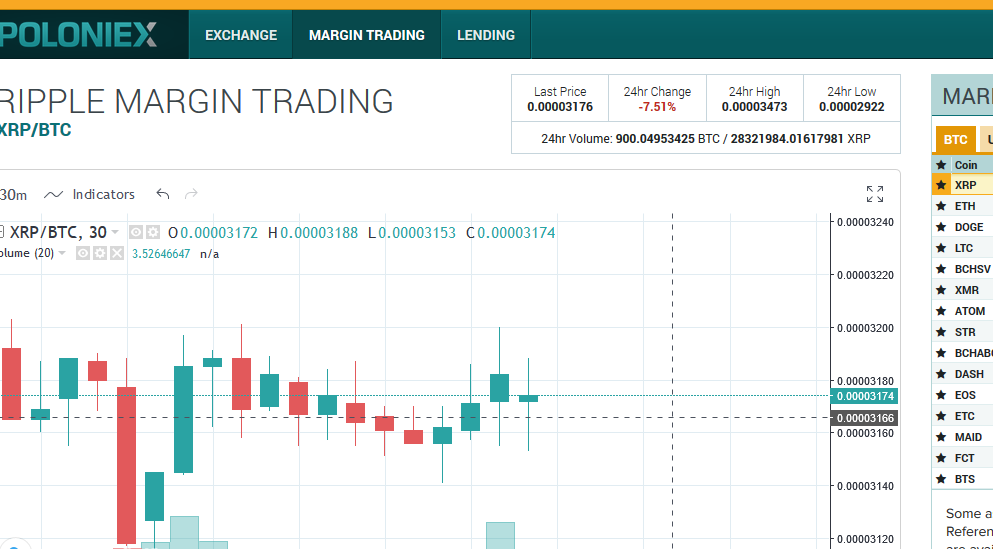Select BTS in the markets list

pos(965,479)
